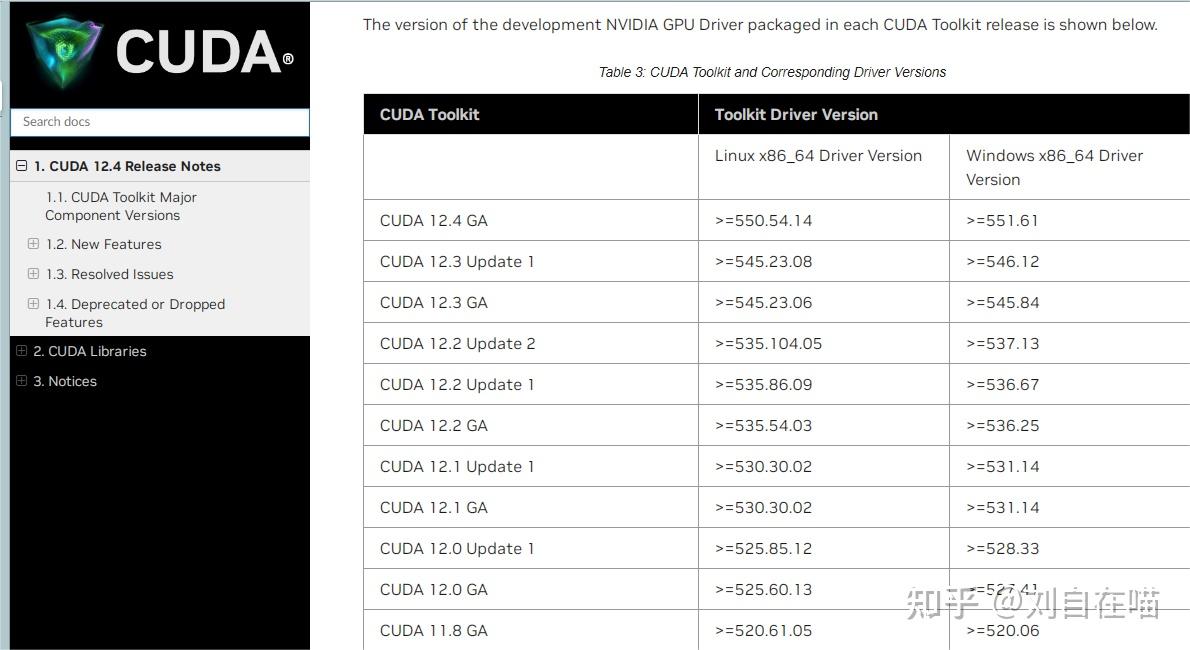This screenshot has height=650, width=1190.
Task: Select the Linux x86_64 Driver Version header
Action: click(818, 156)
